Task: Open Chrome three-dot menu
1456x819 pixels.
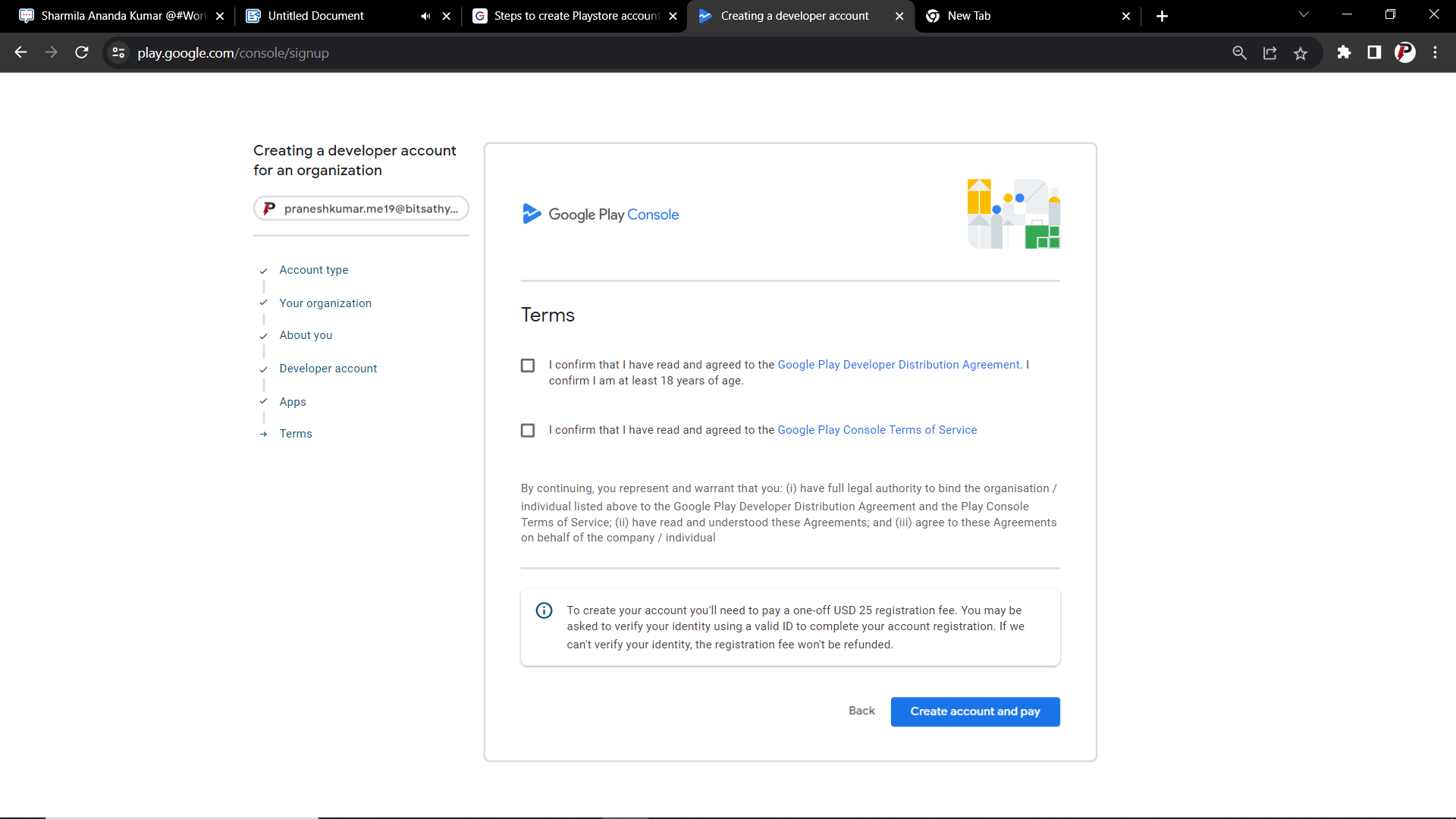Action: 1435,52
